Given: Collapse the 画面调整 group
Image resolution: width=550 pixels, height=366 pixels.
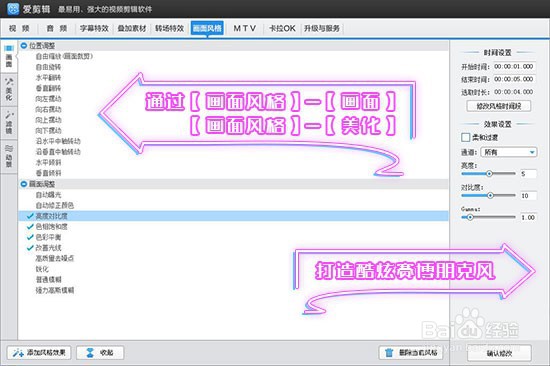Looking at the screenshot, I should pyautogui.click(x=24, y=184).
